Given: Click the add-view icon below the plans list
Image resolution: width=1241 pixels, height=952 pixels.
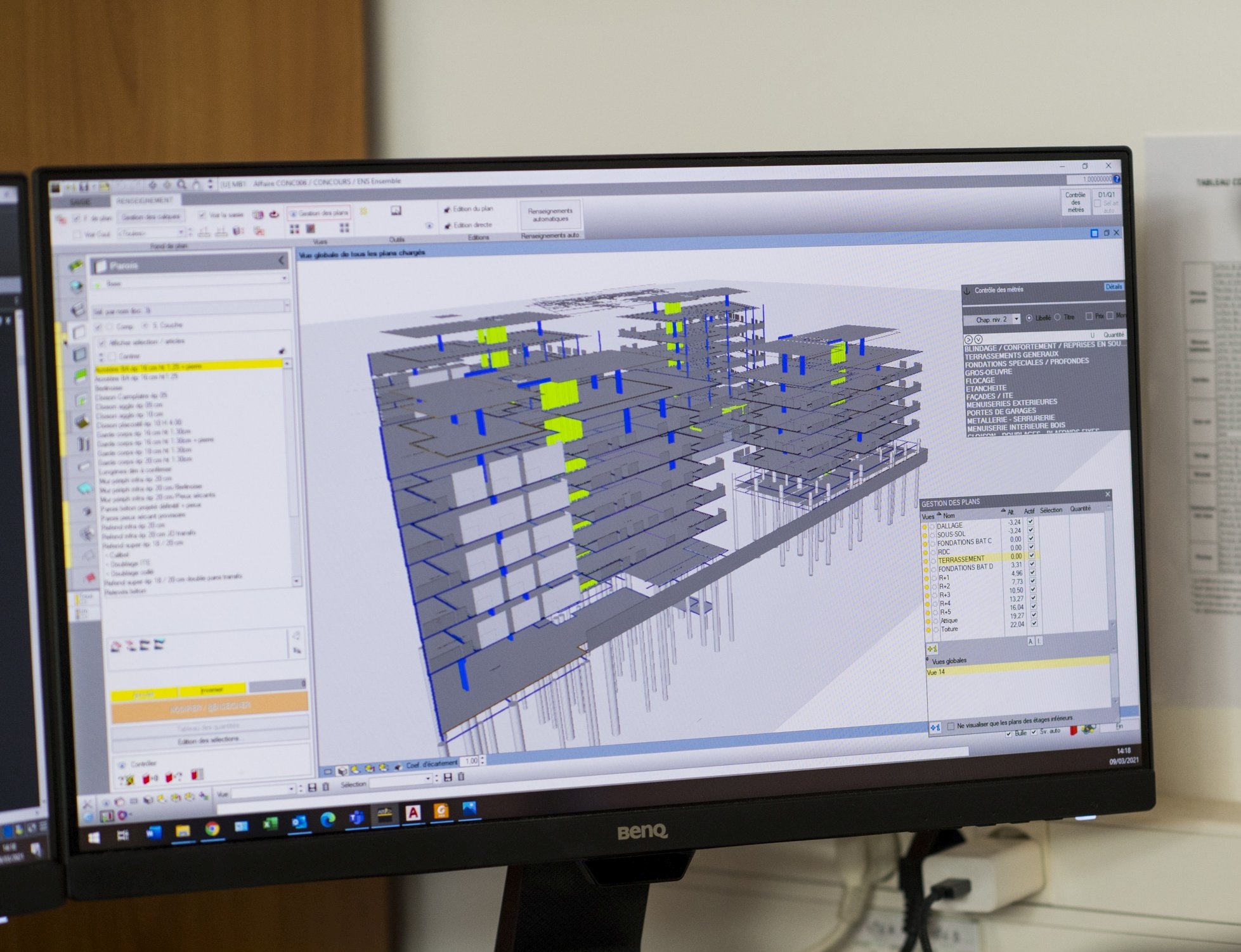Looking at the screenshot, I should click(x=932, y=649).
